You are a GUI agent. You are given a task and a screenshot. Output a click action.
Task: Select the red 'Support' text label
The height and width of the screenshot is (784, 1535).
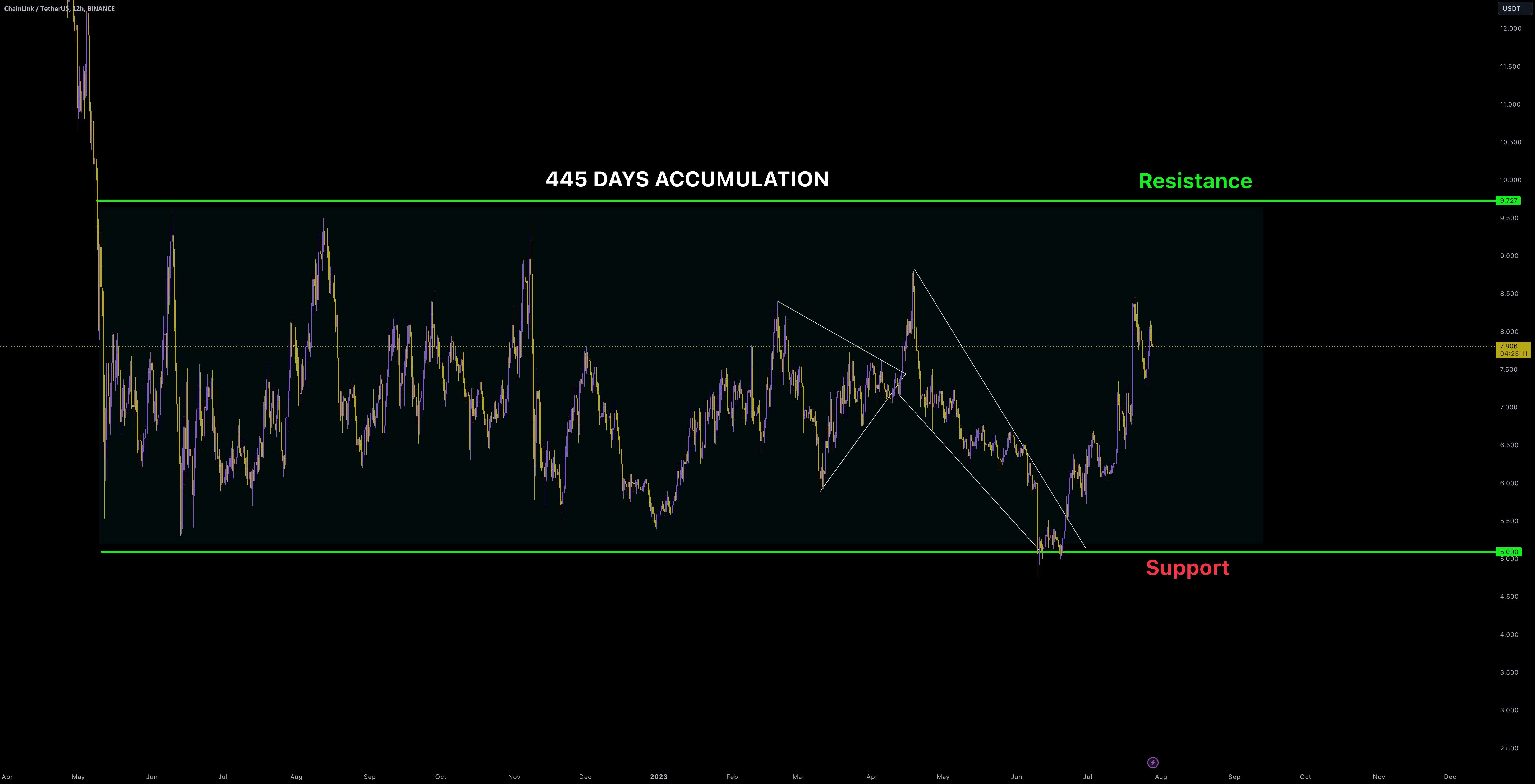1188,568
